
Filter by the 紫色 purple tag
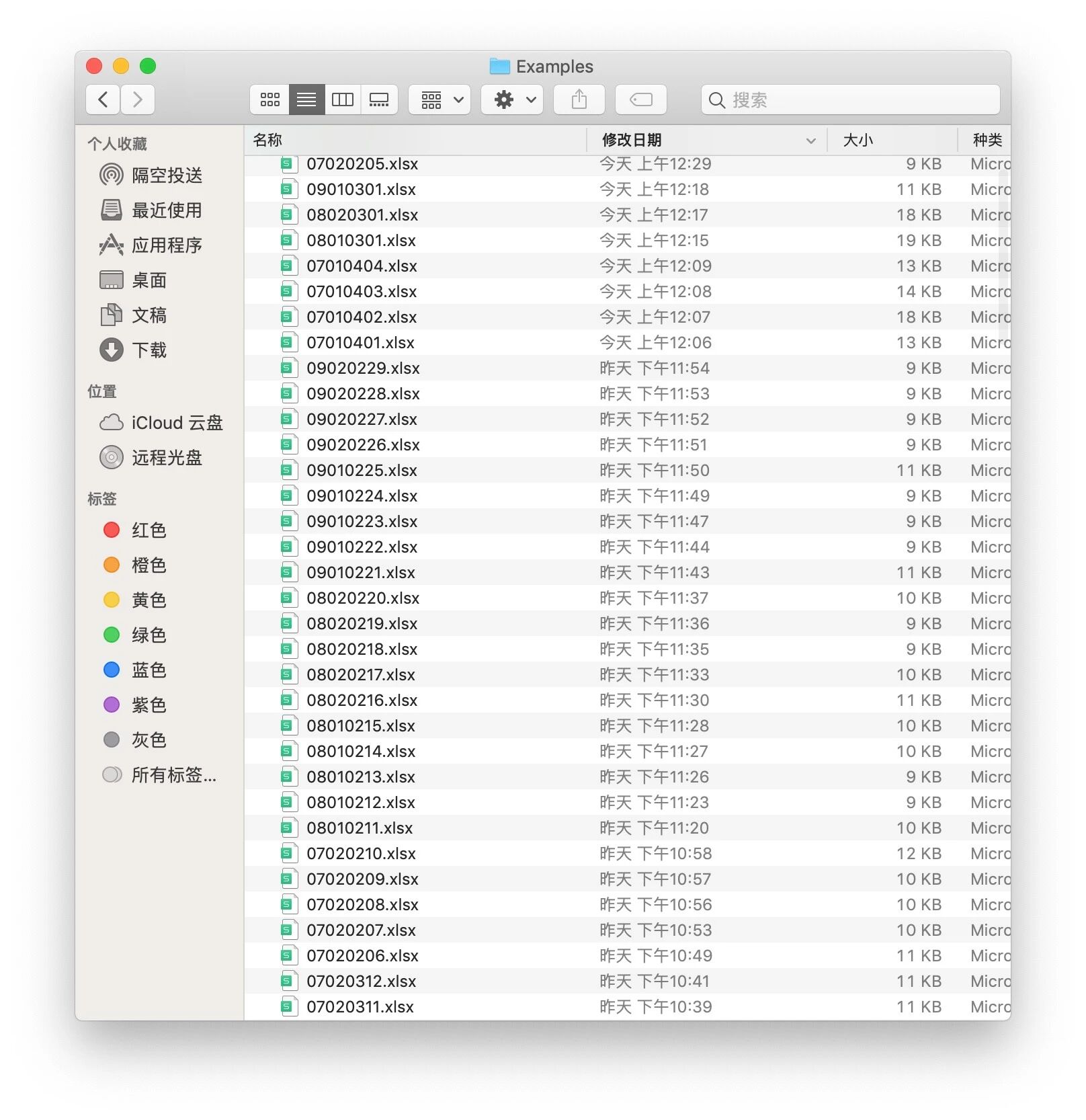[134, 705]
